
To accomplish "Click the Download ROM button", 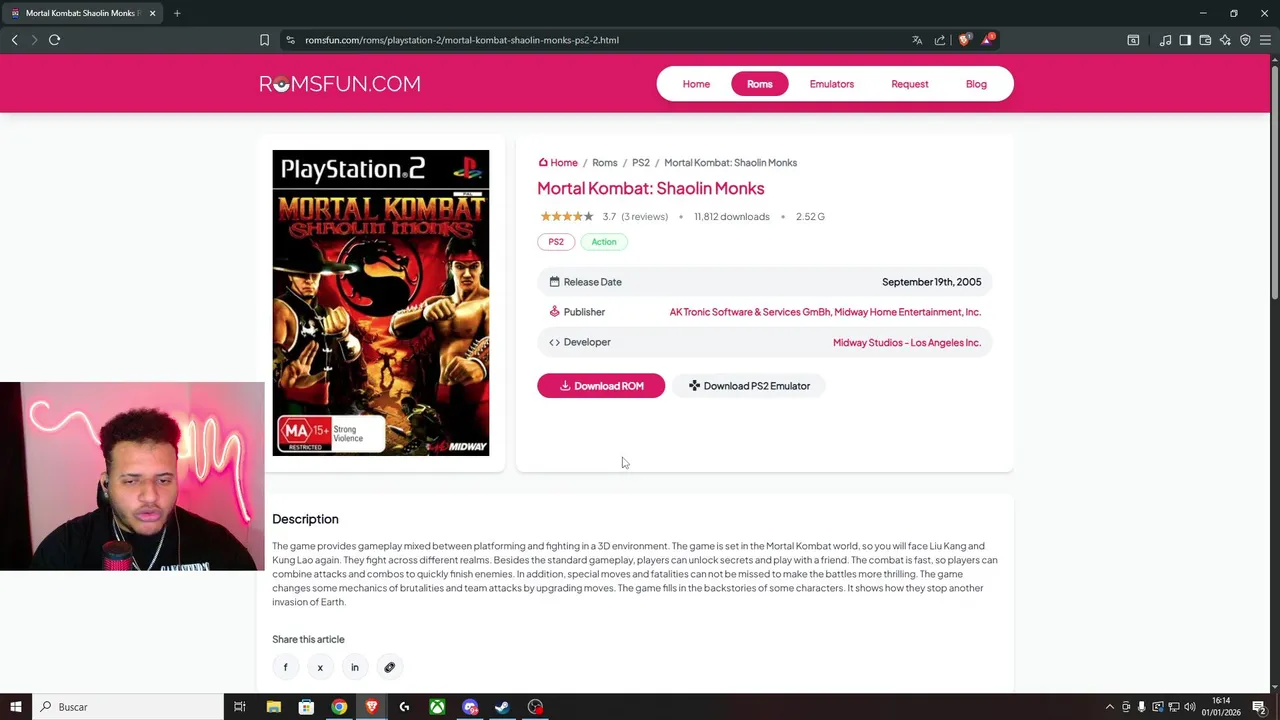I will click(601, 386).
